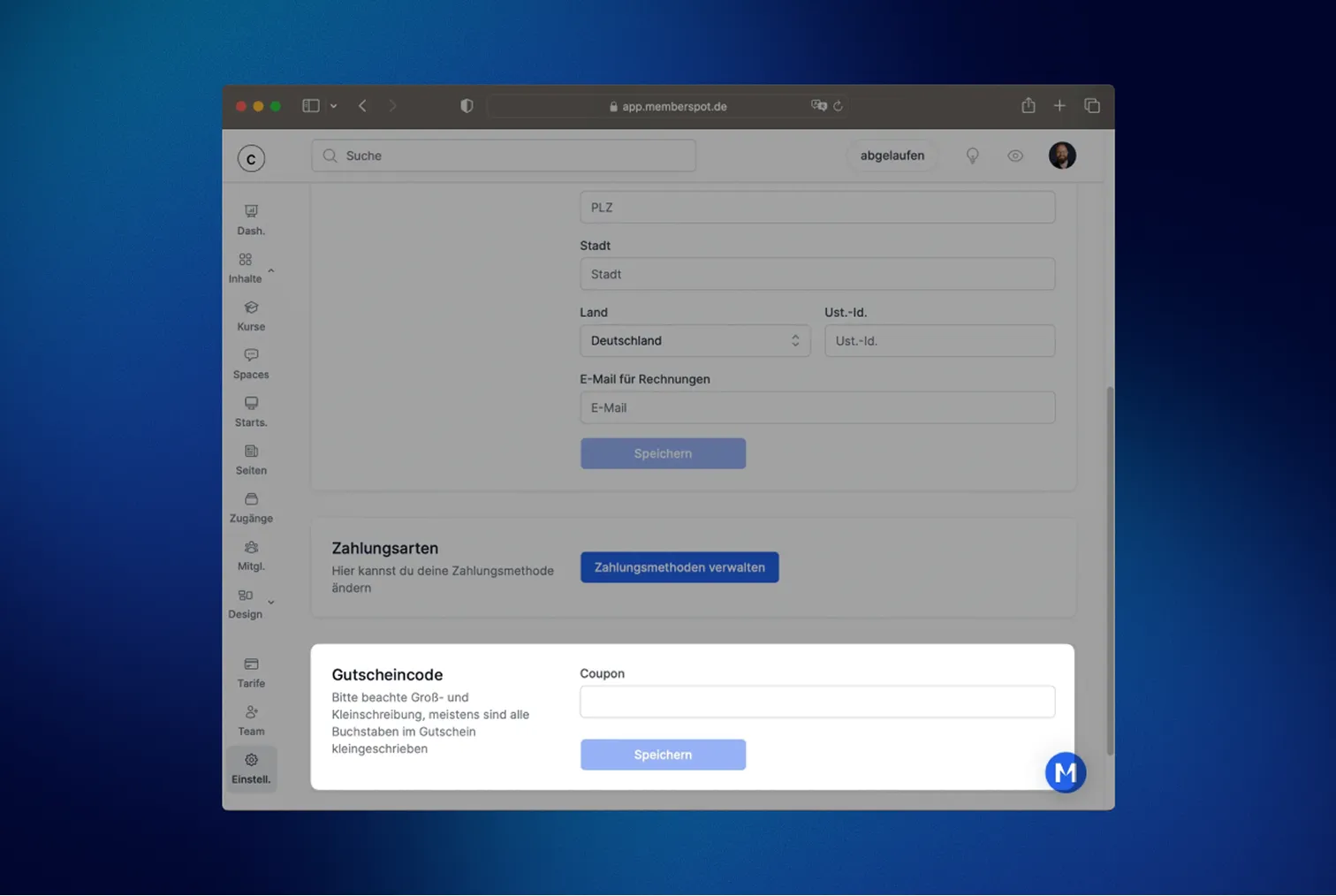Go forward in Safari
This screenshot has height=896, width=1336.
pyautogui.click(x=392, y=106)
